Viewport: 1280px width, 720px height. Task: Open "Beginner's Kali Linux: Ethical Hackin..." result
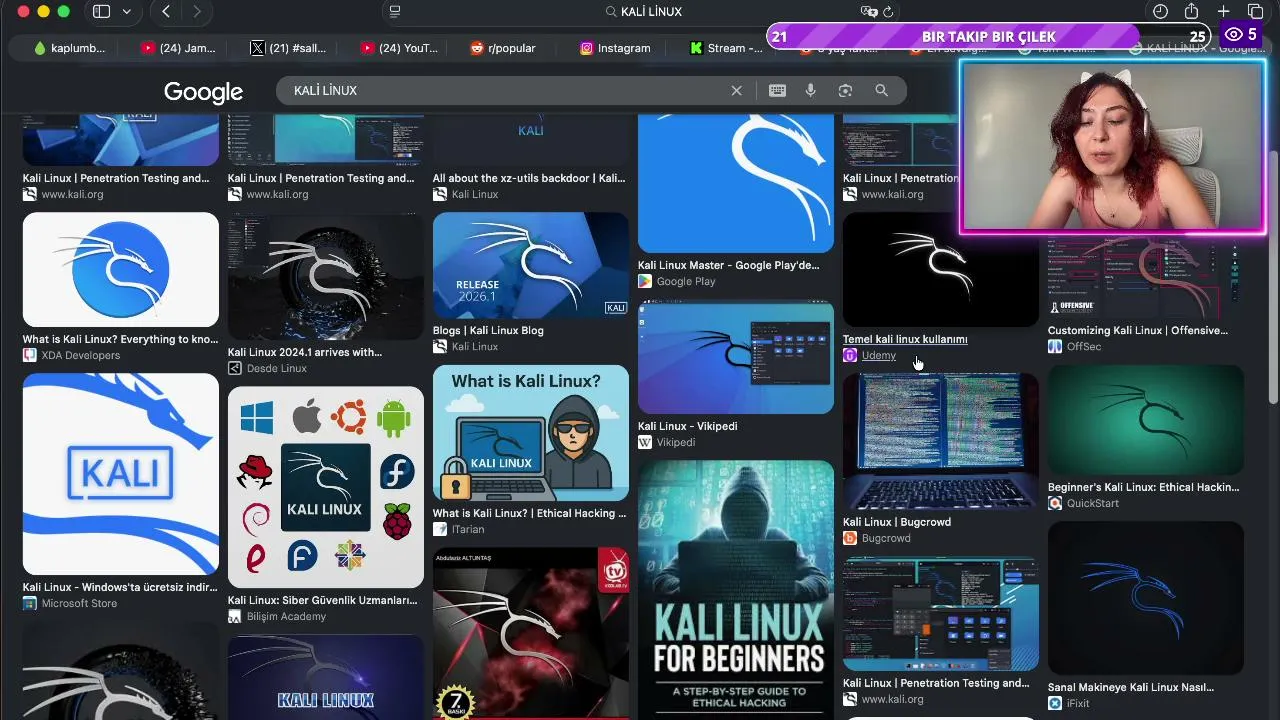click(1143, 487)
